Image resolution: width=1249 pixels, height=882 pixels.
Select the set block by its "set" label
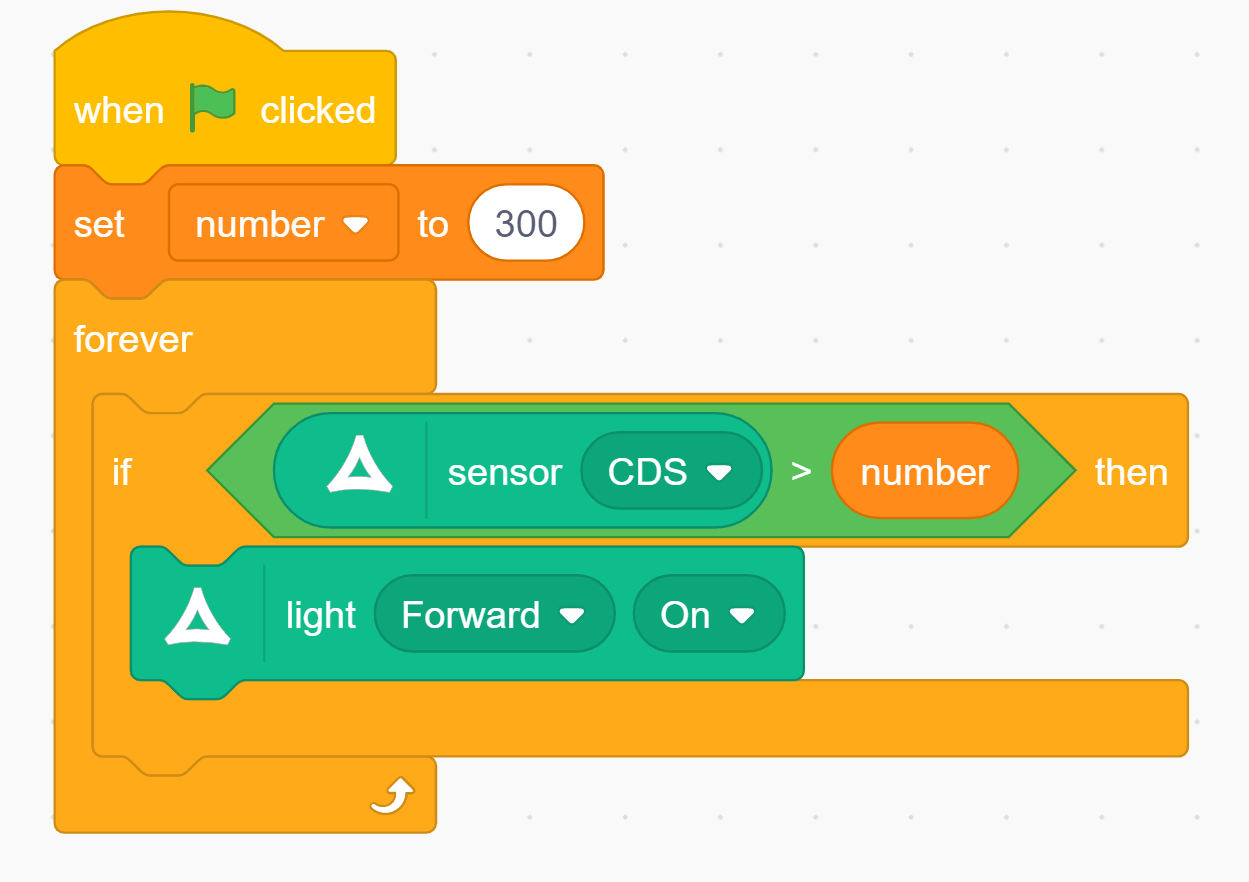pos(99,224)
